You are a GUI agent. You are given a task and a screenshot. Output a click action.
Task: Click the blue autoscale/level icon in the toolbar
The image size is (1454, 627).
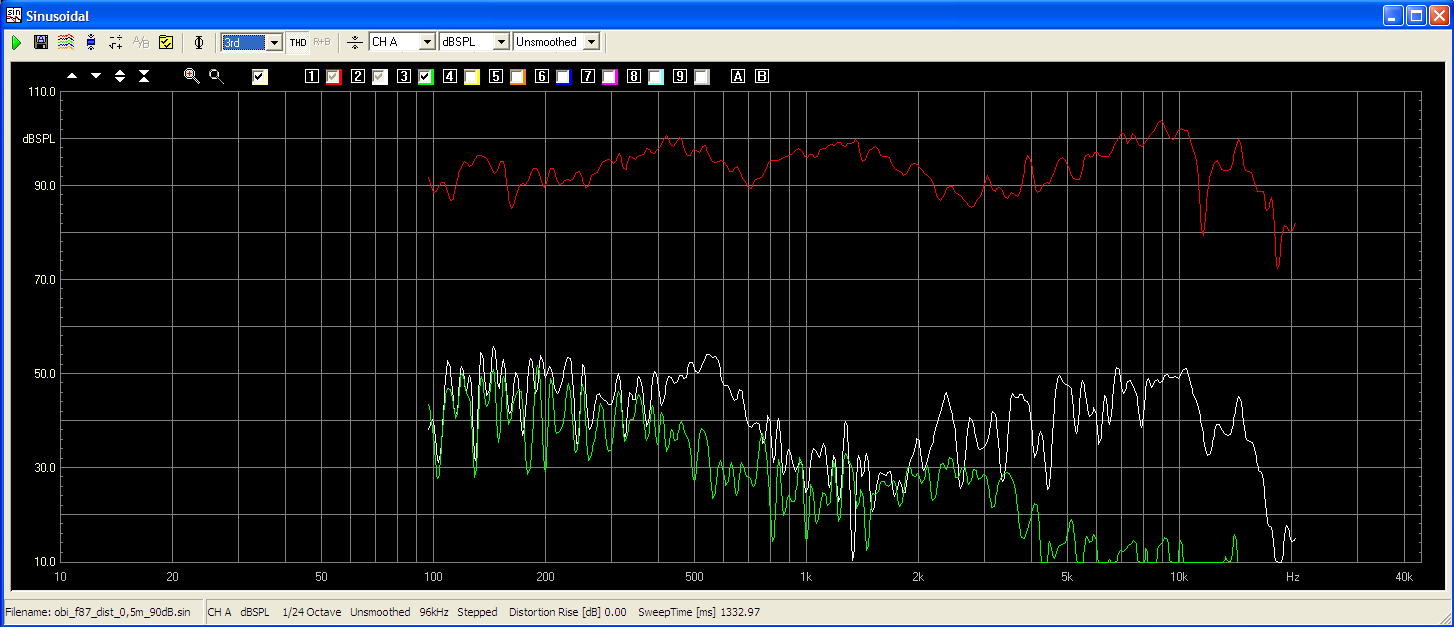[91, 42]
